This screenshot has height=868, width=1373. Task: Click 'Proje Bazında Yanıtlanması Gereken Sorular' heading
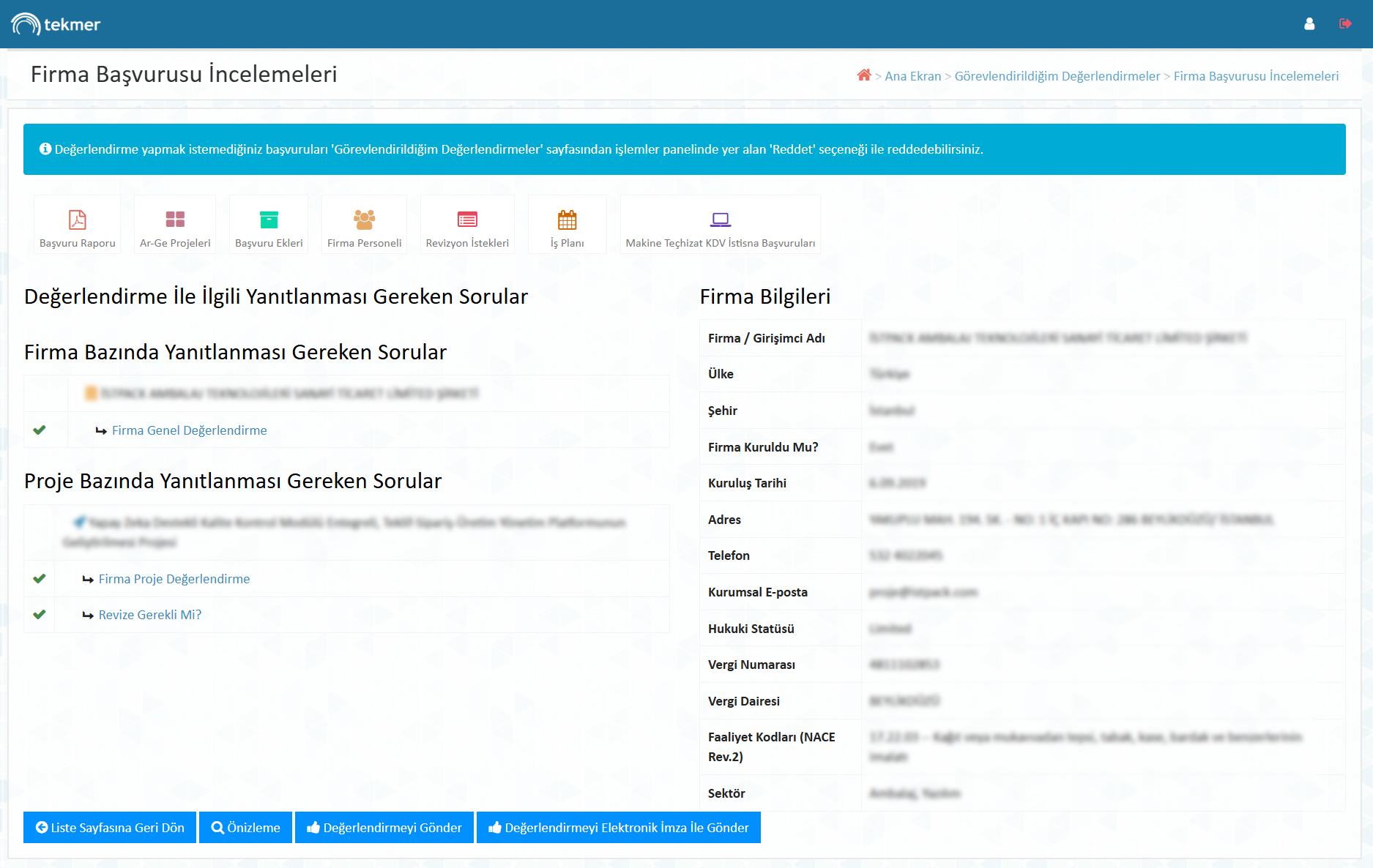(x=233, y=481)
